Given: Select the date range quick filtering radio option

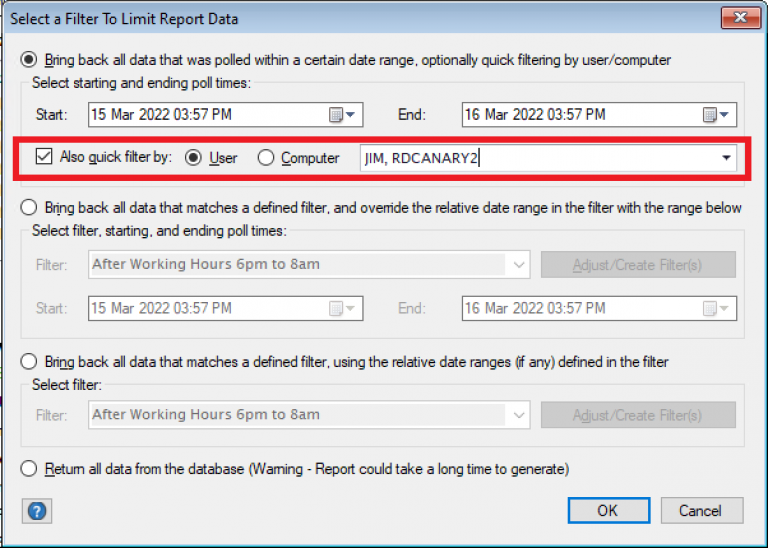Looking at the screenshot, I should [28, 60].
